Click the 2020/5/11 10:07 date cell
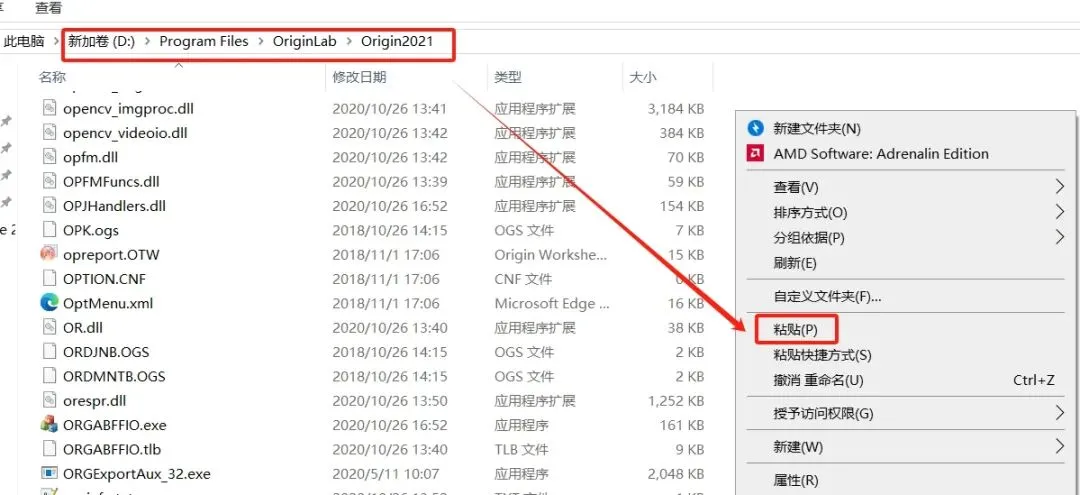The image size is (1080, 495). [386, 474]
